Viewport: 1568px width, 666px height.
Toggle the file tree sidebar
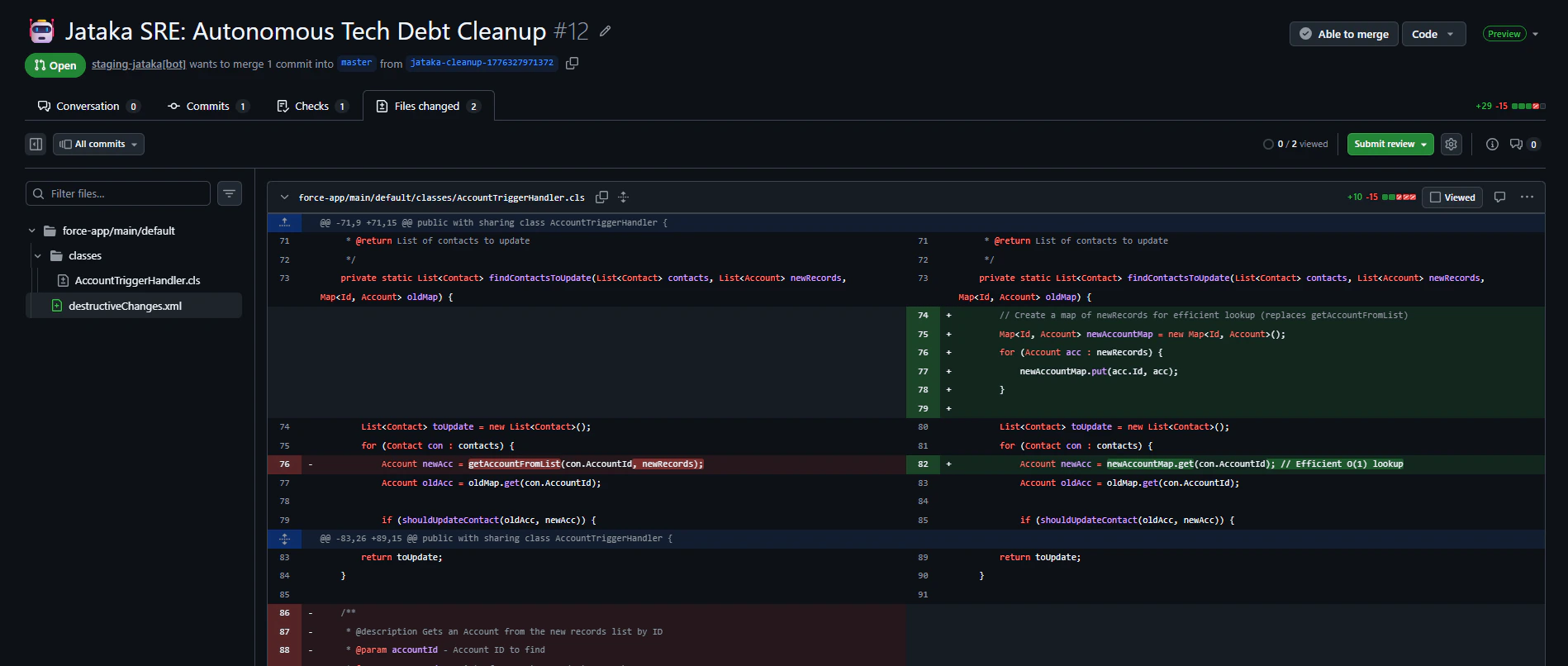[36, 144]
